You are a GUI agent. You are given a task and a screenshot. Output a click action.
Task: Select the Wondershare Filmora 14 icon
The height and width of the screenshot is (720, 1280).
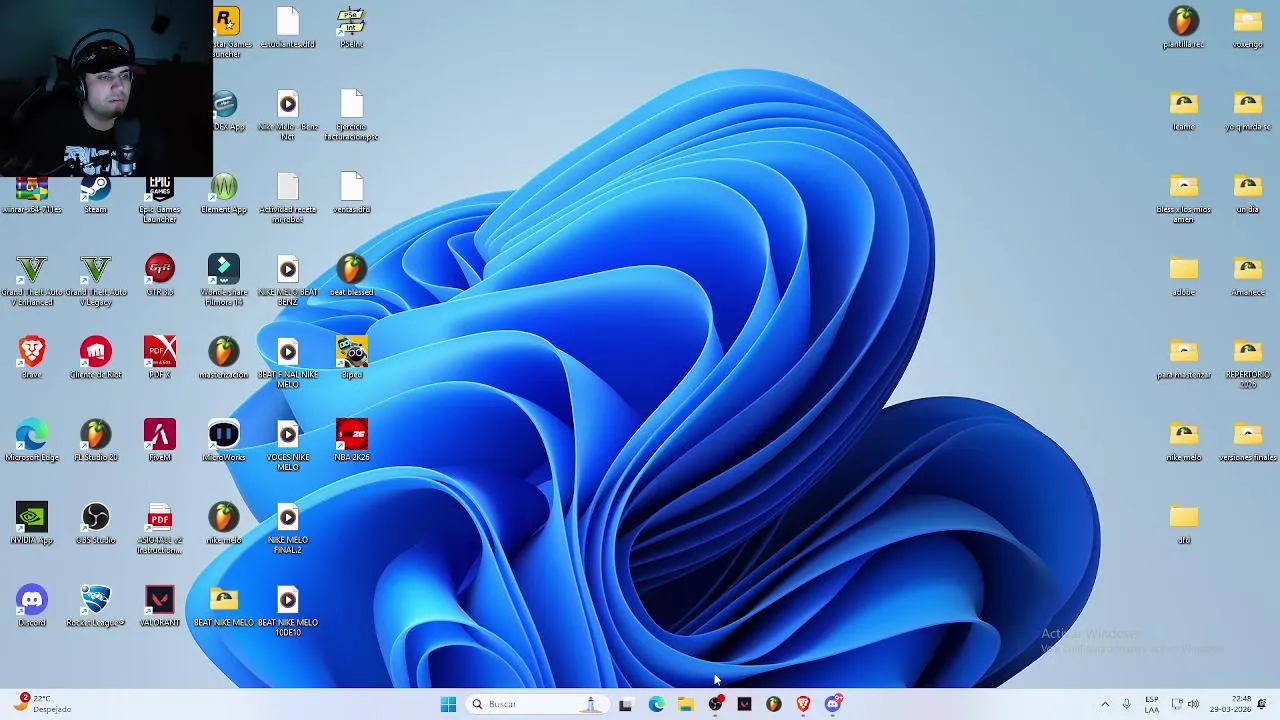point(224,280)
